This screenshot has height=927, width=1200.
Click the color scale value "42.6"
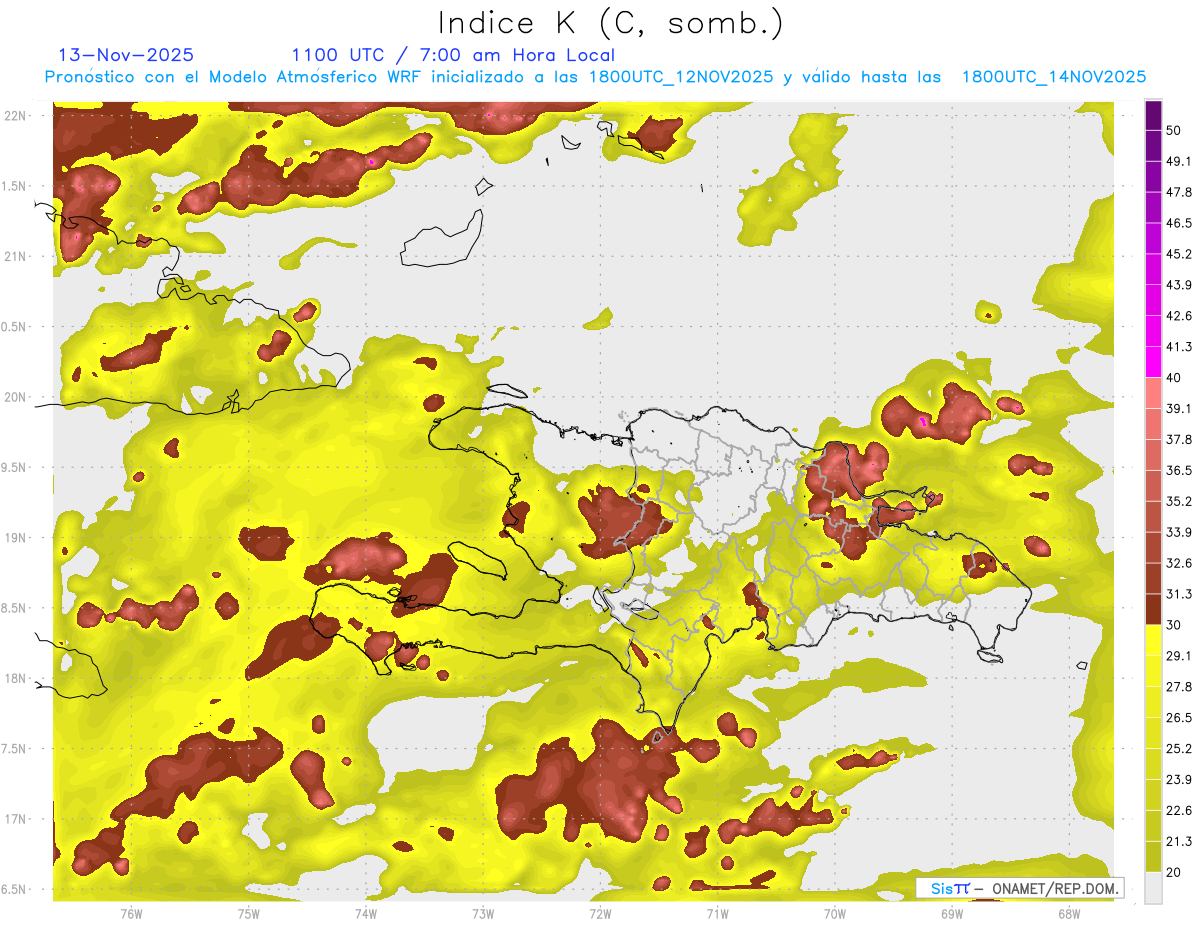point(1178,316)
